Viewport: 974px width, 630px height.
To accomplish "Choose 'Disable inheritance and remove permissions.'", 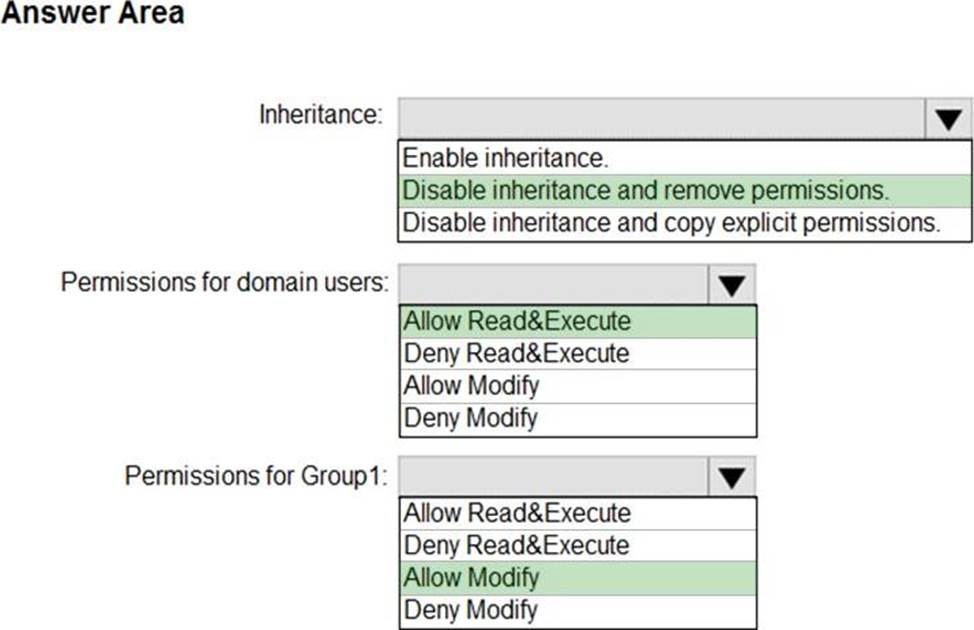I will point(644,190).
